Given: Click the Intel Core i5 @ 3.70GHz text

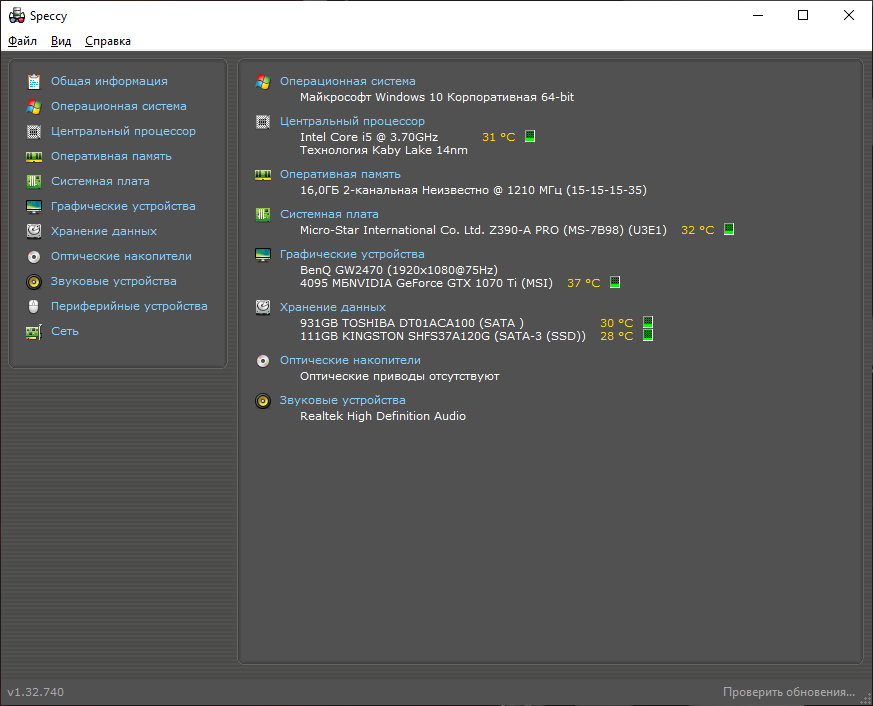Looking at the screenshot, I should tap(369, 137).
